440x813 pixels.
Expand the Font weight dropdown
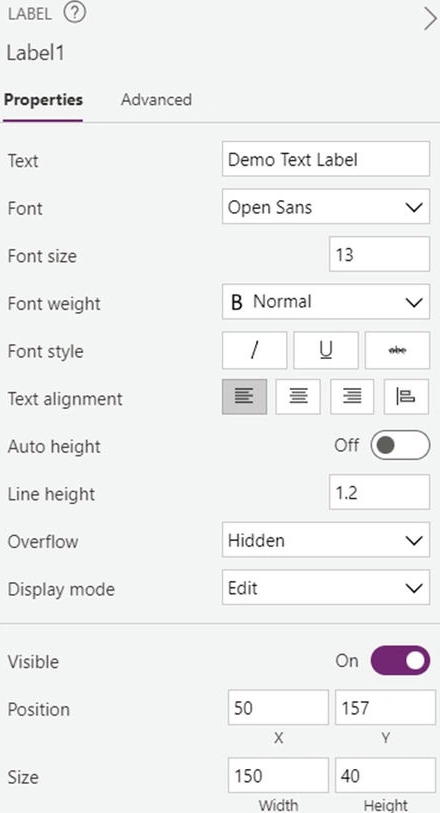point(326,302)
